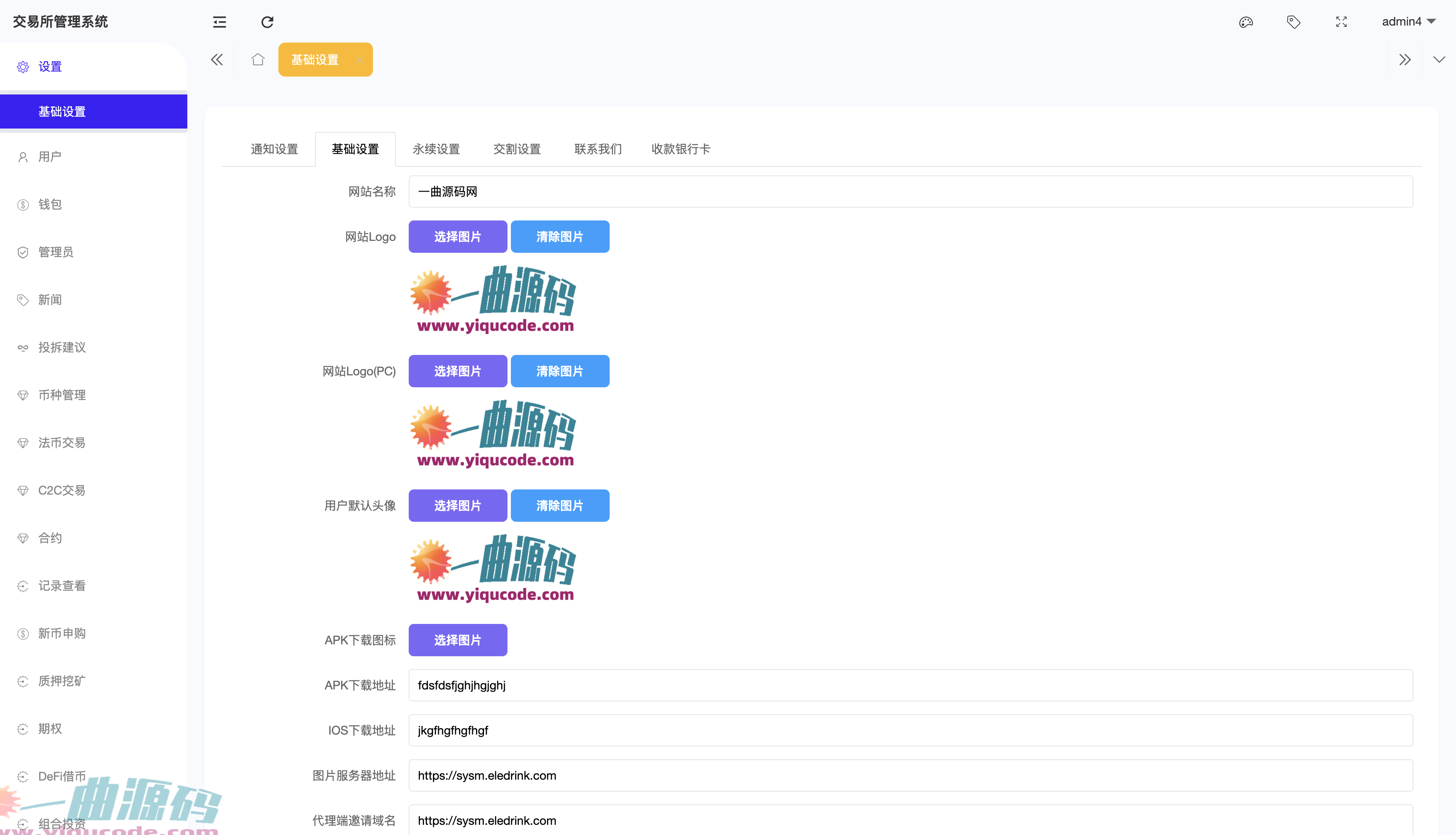This screenshot has height=835, width=1456.
Task: Select the 钱包 wallet icon in sidebar
Action: [x=23, y=203]
